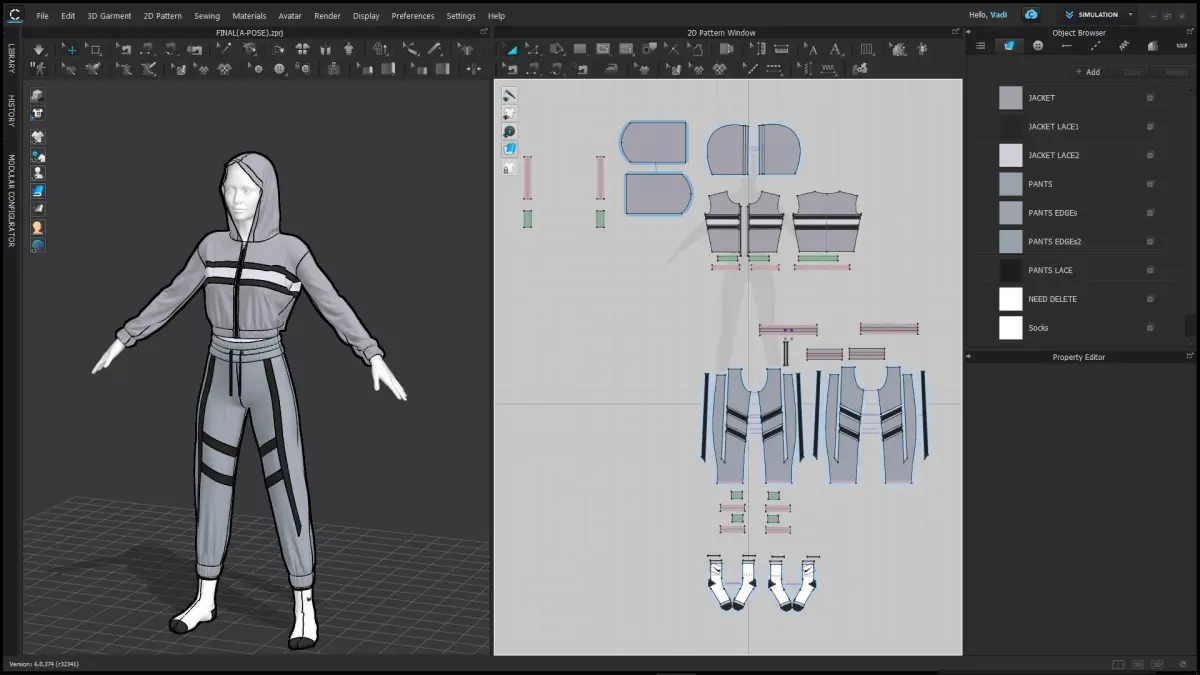This screenshot has height=675, width=1200.
Task: Click the avatar head display icon in 3D view
Action: pos(37,227)
